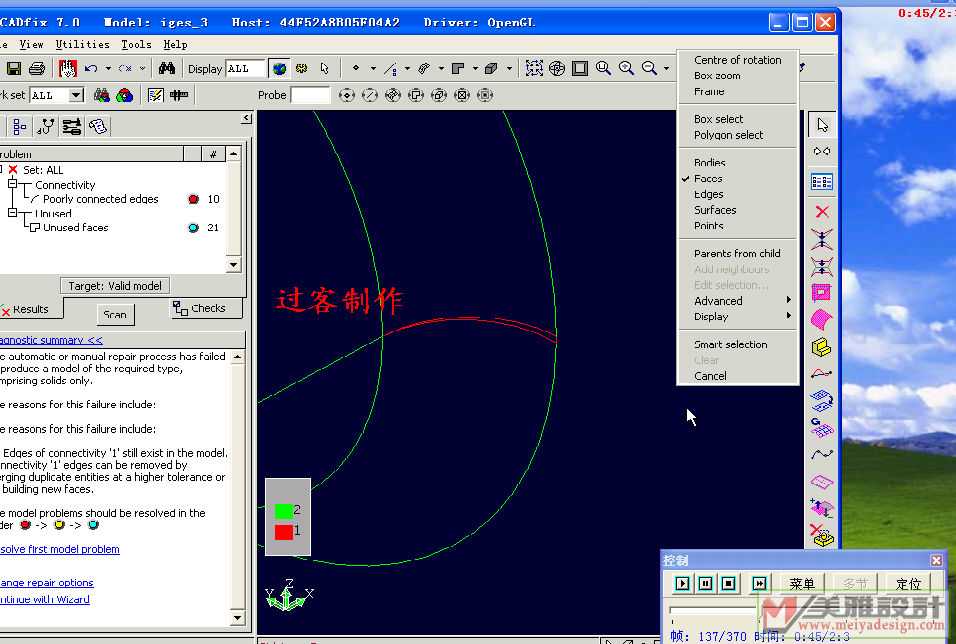This screenshot has width=956, height=644.
Task: Click the zoom-in magnifier icon
Action: pyautogui.click(x=626, y=68)
